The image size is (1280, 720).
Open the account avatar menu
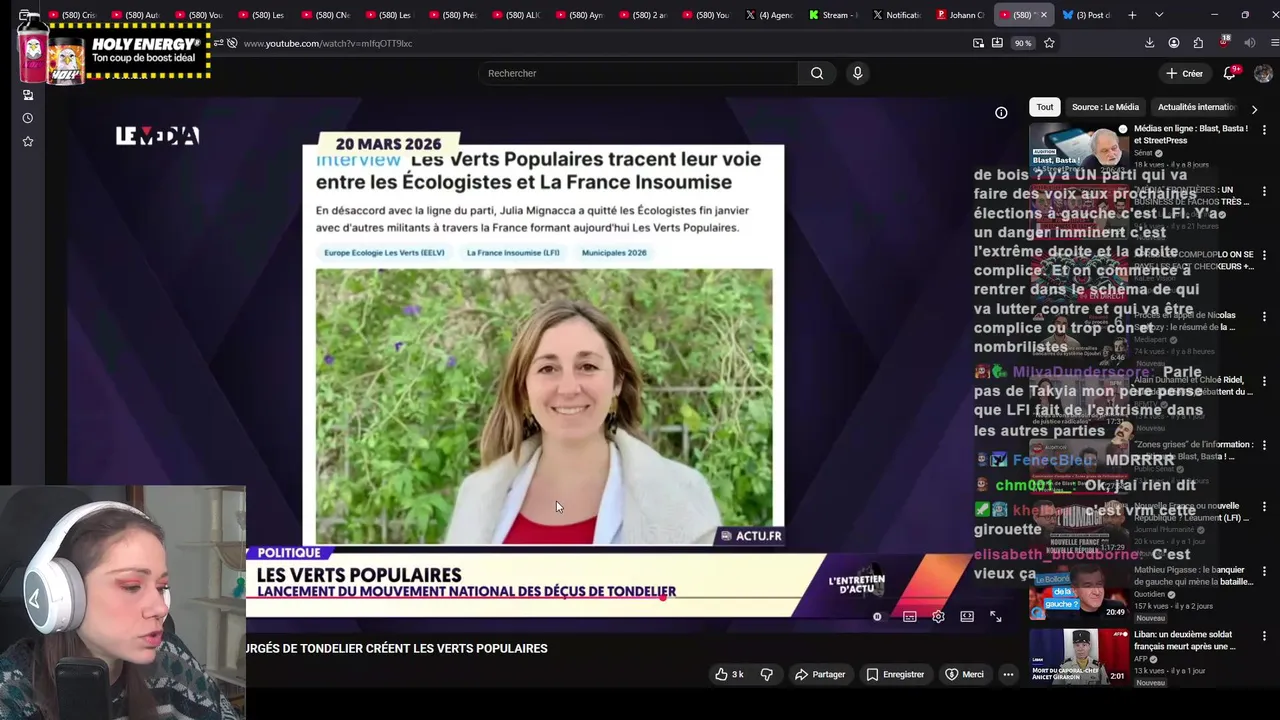[1263, 73]
